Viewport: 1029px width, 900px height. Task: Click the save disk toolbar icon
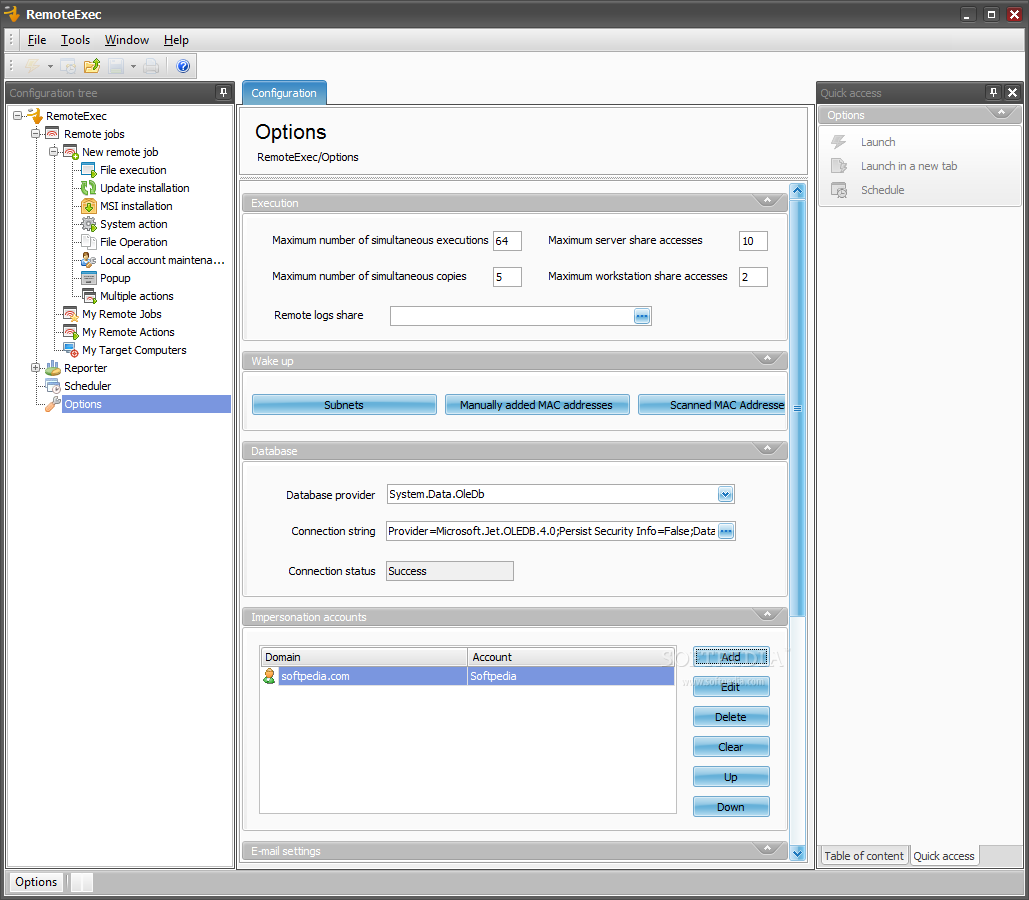[116, 66]
